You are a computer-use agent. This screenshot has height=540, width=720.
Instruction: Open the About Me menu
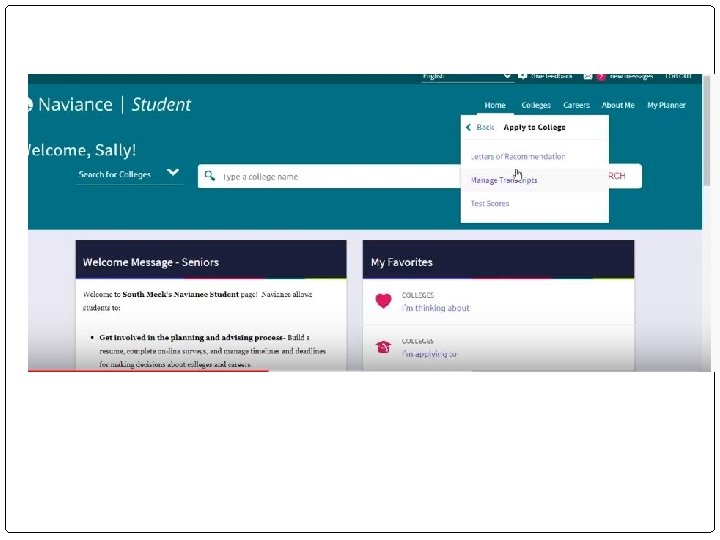(618, 105)
